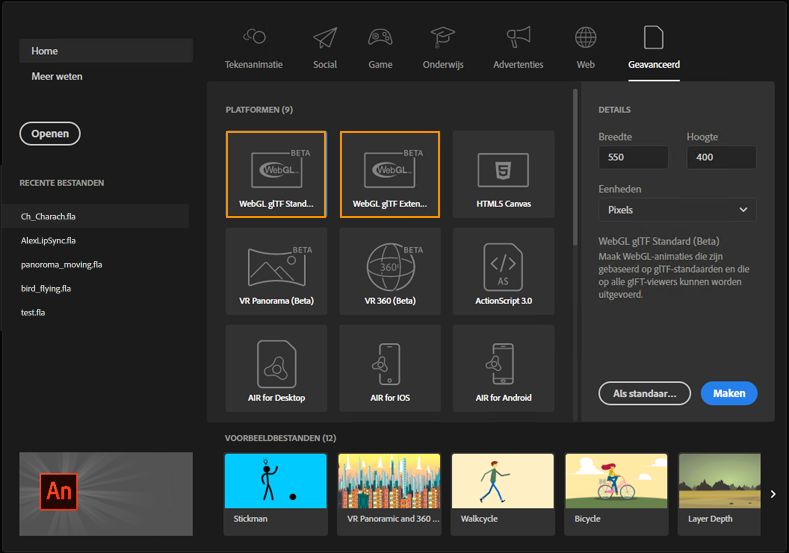789x553 pixels.
Task: Click the platforms list scrollbar
Action: 575,168
